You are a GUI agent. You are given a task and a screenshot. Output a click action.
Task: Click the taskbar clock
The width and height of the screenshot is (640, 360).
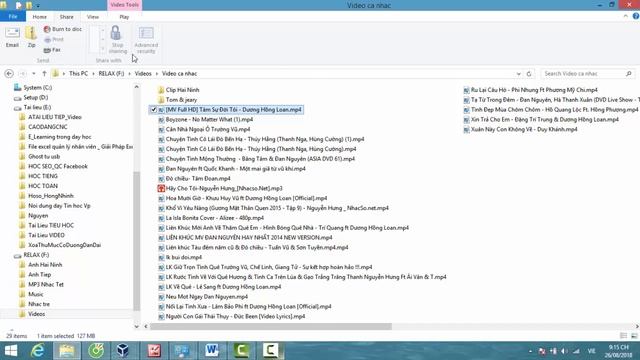[x=619, y=351]
